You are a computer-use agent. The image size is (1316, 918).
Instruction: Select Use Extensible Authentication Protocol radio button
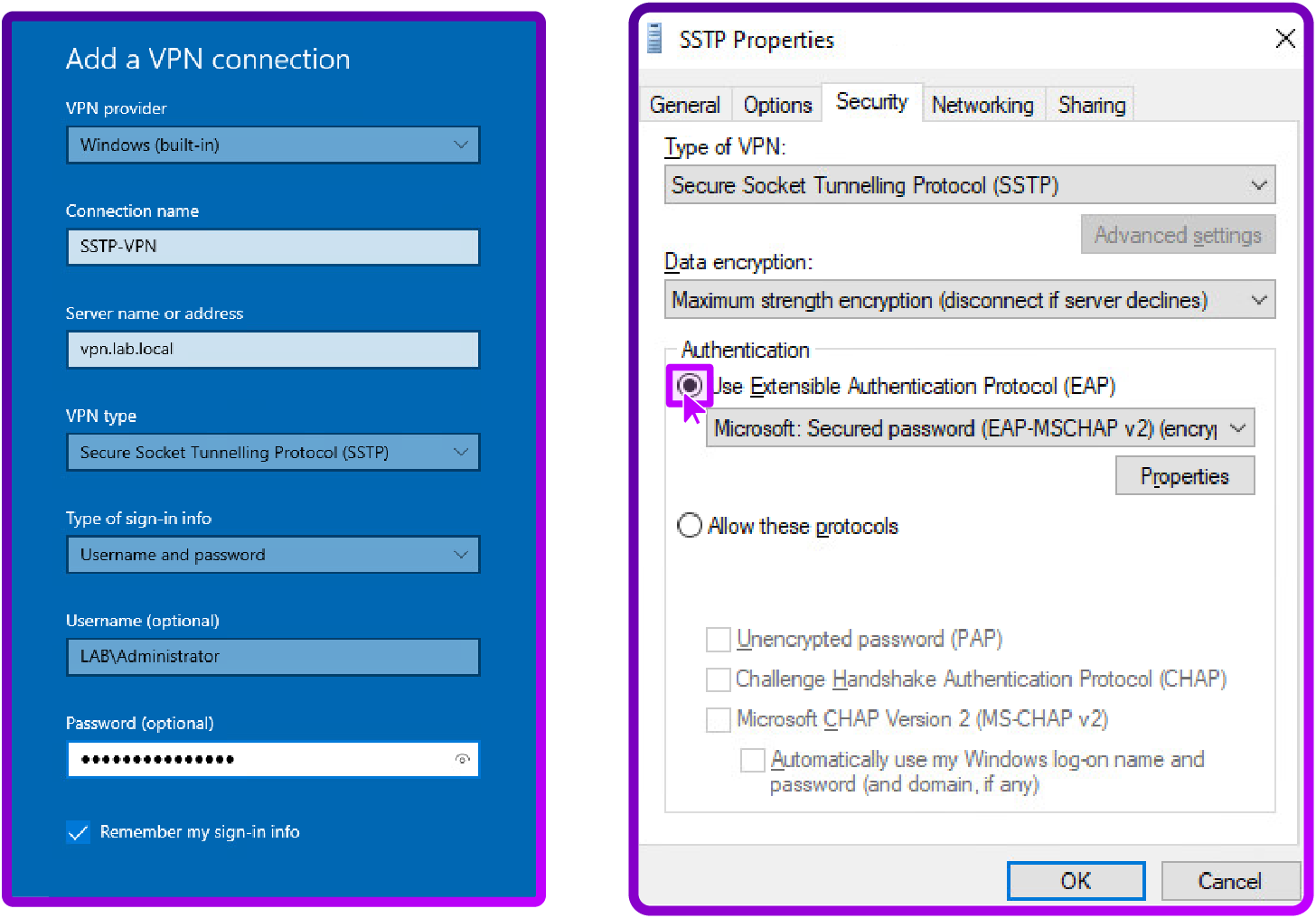coord(690,386)
